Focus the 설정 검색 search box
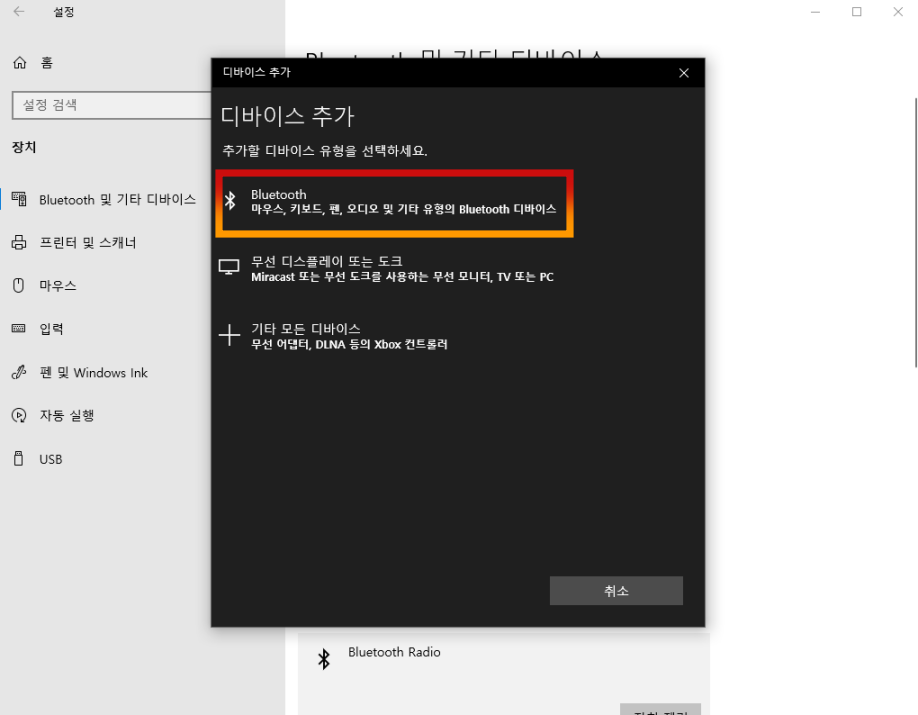This screenshot has width=918, height=715. (111, 105)
